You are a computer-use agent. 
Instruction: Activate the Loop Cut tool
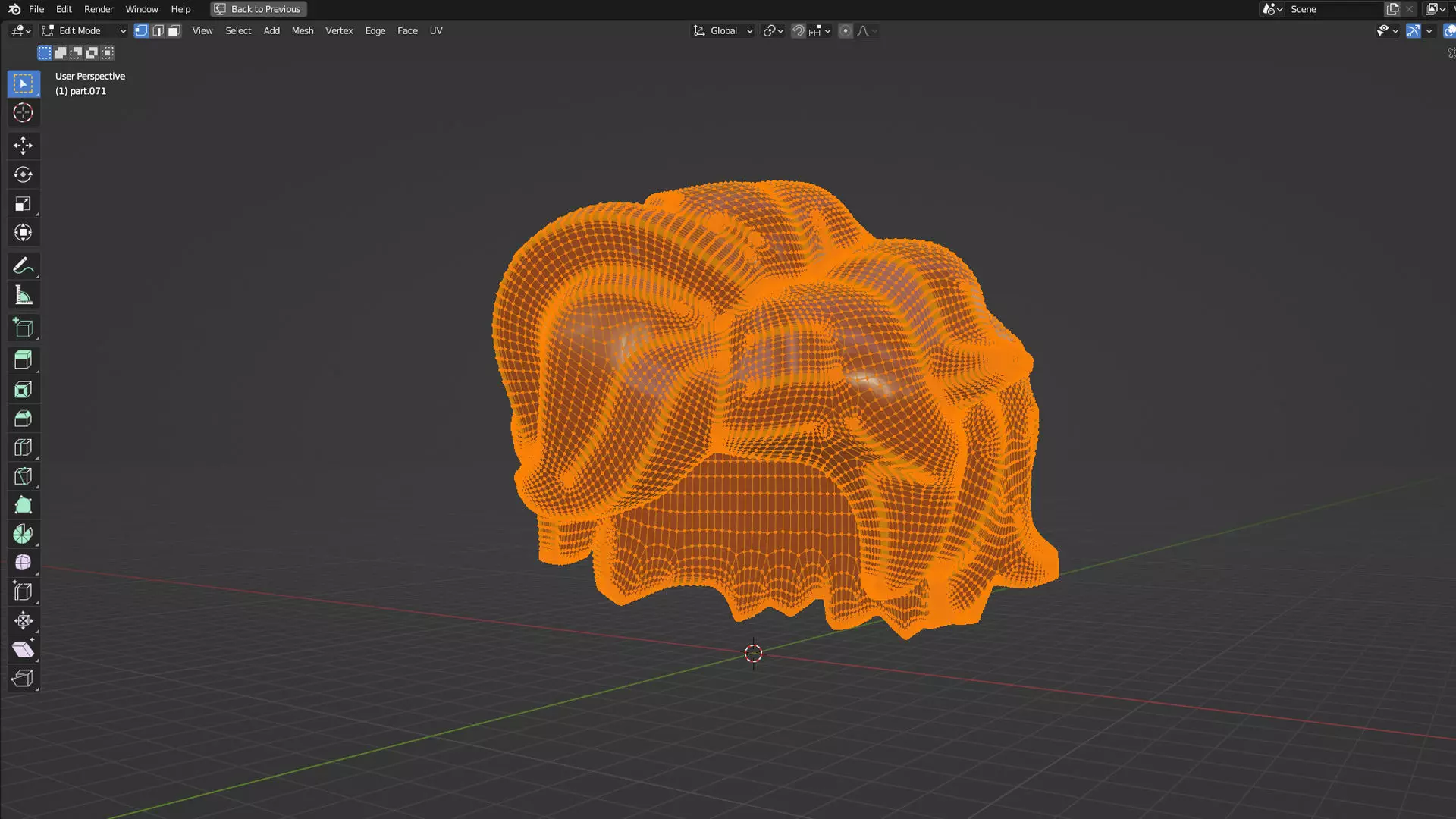[23, 447]
